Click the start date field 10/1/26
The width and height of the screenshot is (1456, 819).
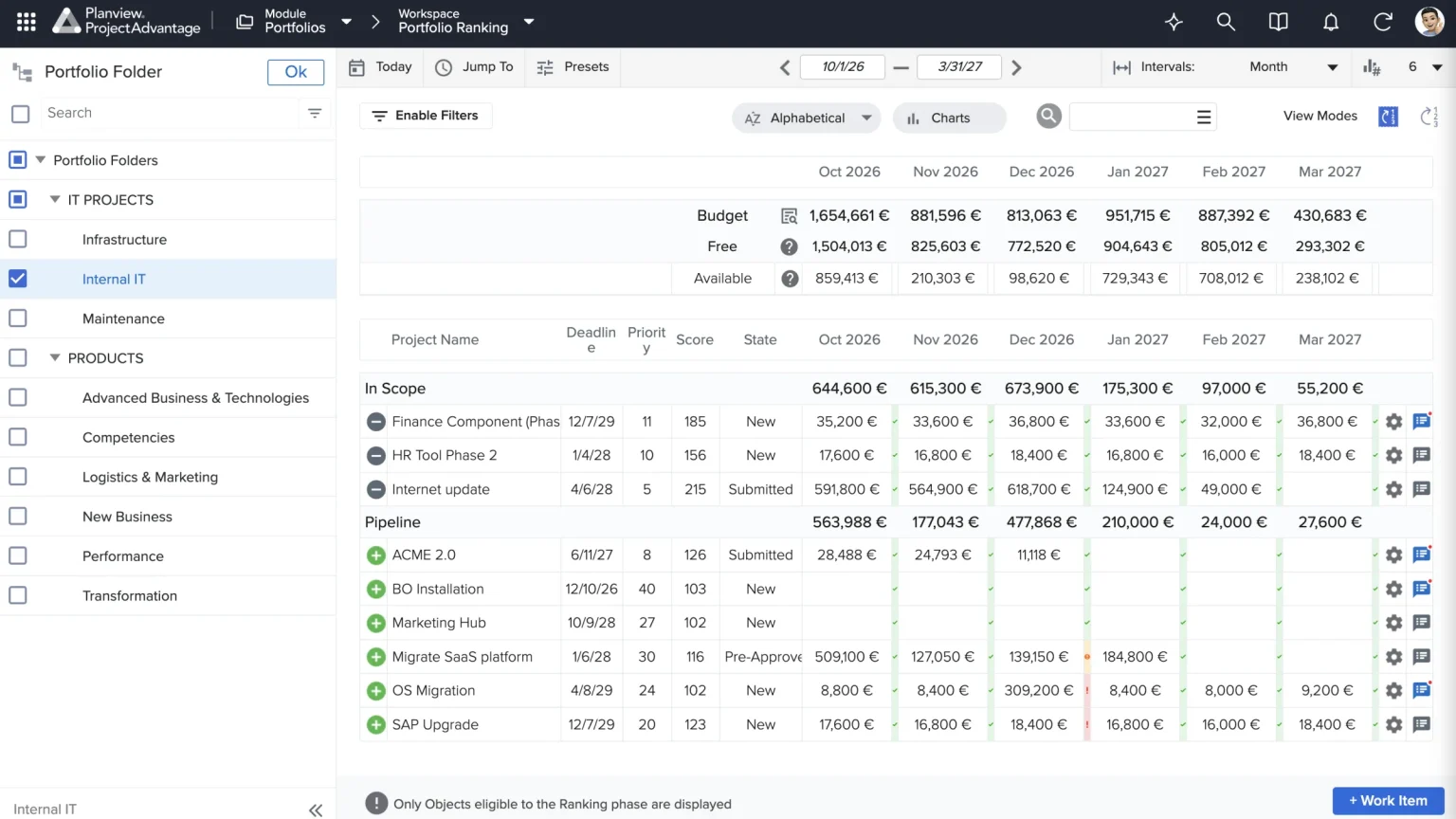click(x=843, y=67)
